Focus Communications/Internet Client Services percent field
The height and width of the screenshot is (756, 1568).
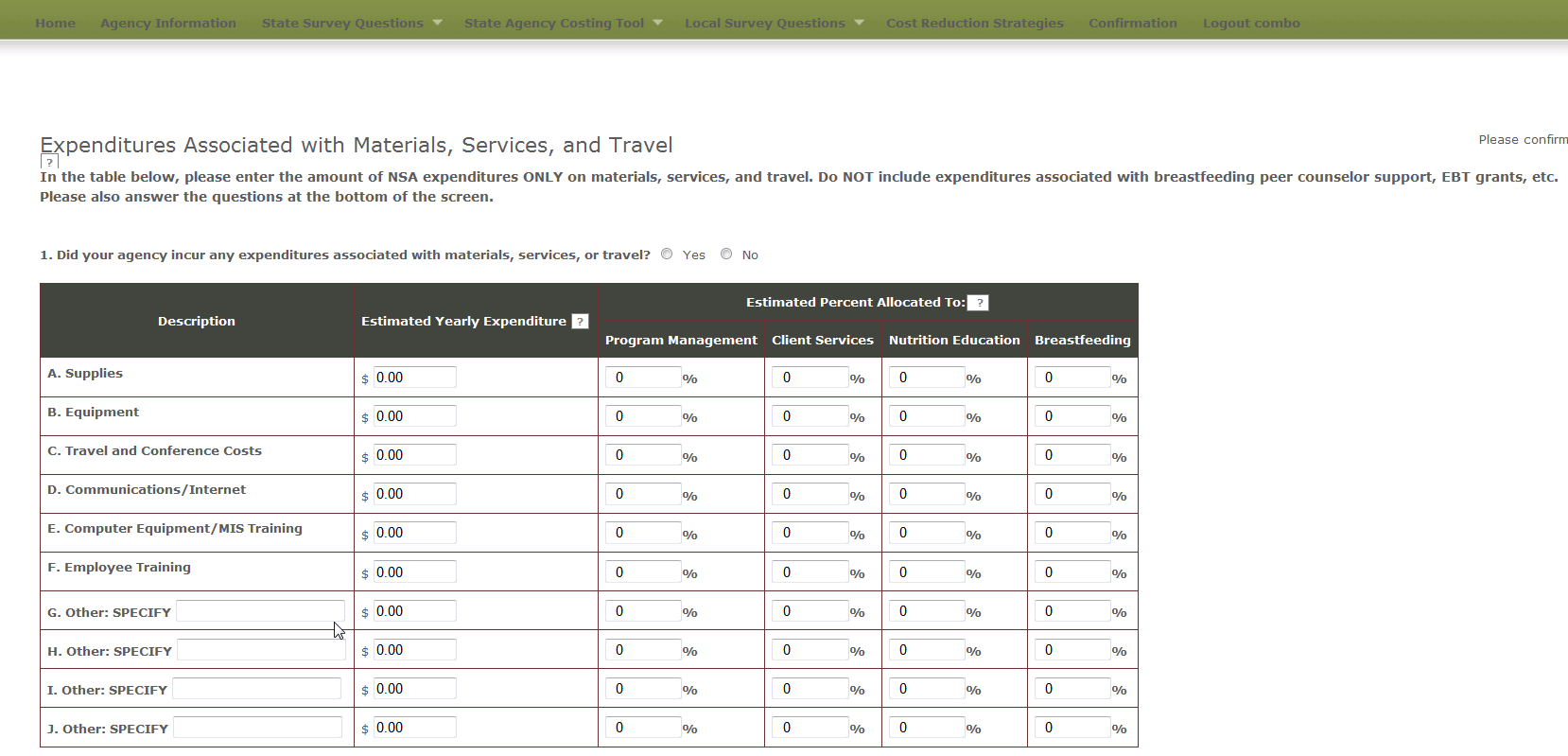point(810,494)
